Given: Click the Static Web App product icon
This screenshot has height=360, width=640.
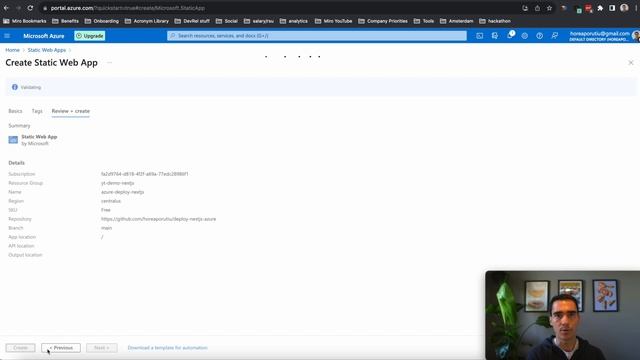Looking at the screenshot, I should pos(13,140).
